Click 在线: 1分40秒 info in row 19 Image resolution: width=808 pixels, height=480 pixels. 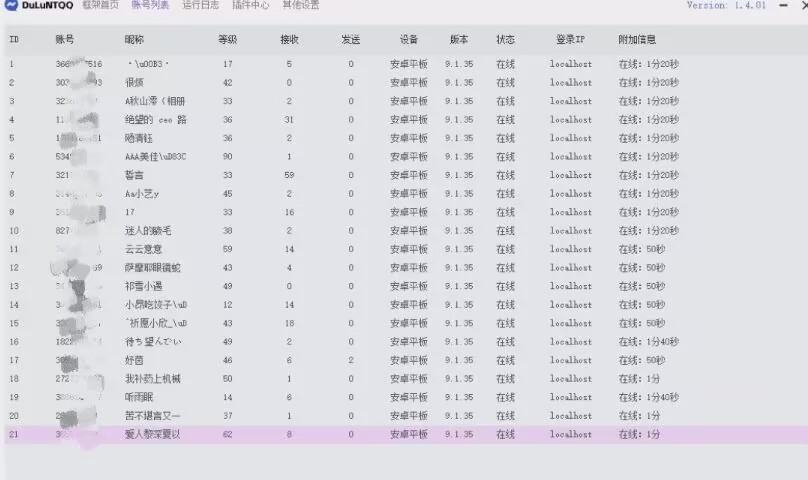click(649, 398)
